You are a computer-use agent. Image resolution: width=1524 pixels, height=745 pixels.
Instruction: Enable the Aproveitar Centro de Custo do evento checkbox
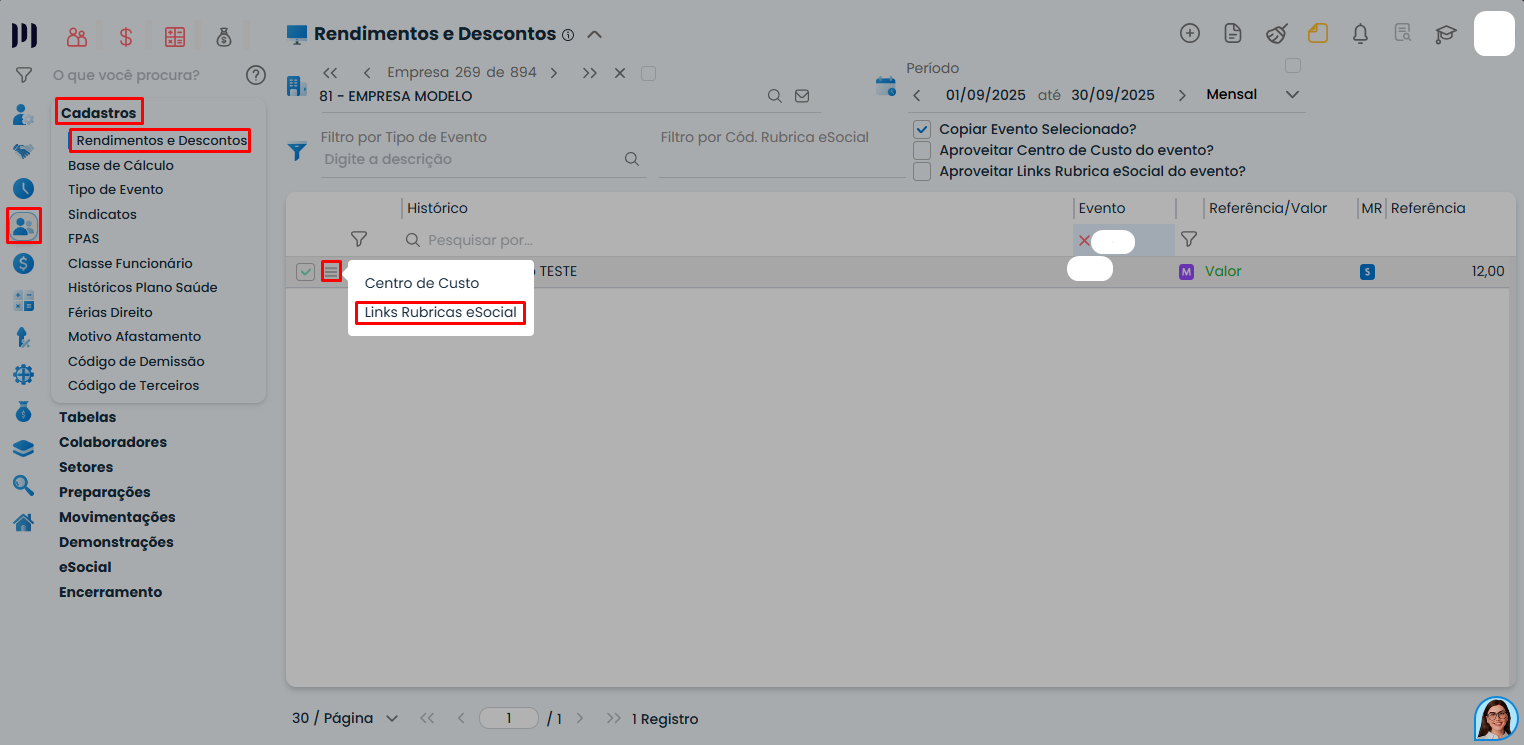coord(921,150)
